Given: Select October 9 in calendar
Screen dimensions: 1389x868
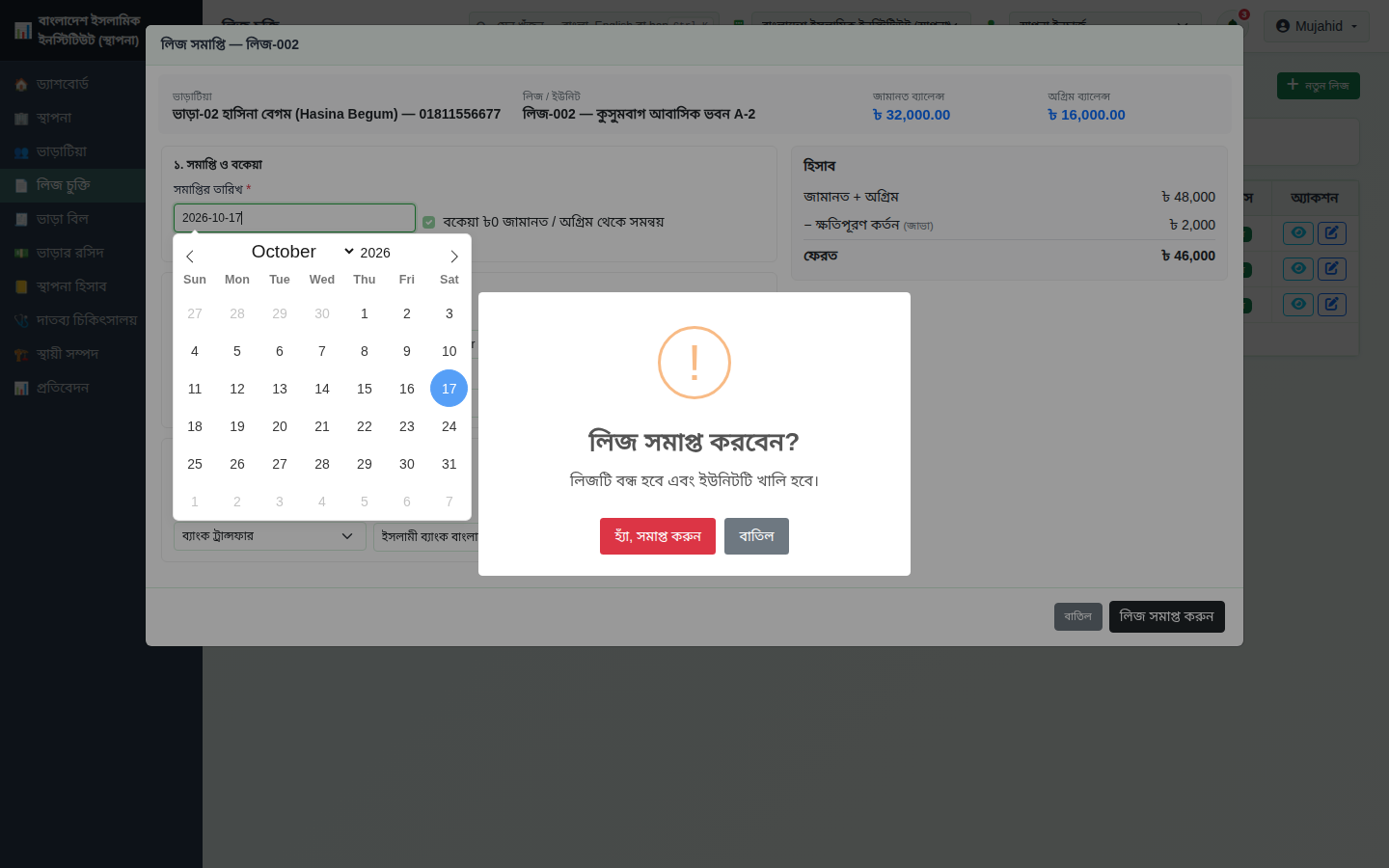Looking at the screenshot, I should pyautogui.click(x=407, y=351).
